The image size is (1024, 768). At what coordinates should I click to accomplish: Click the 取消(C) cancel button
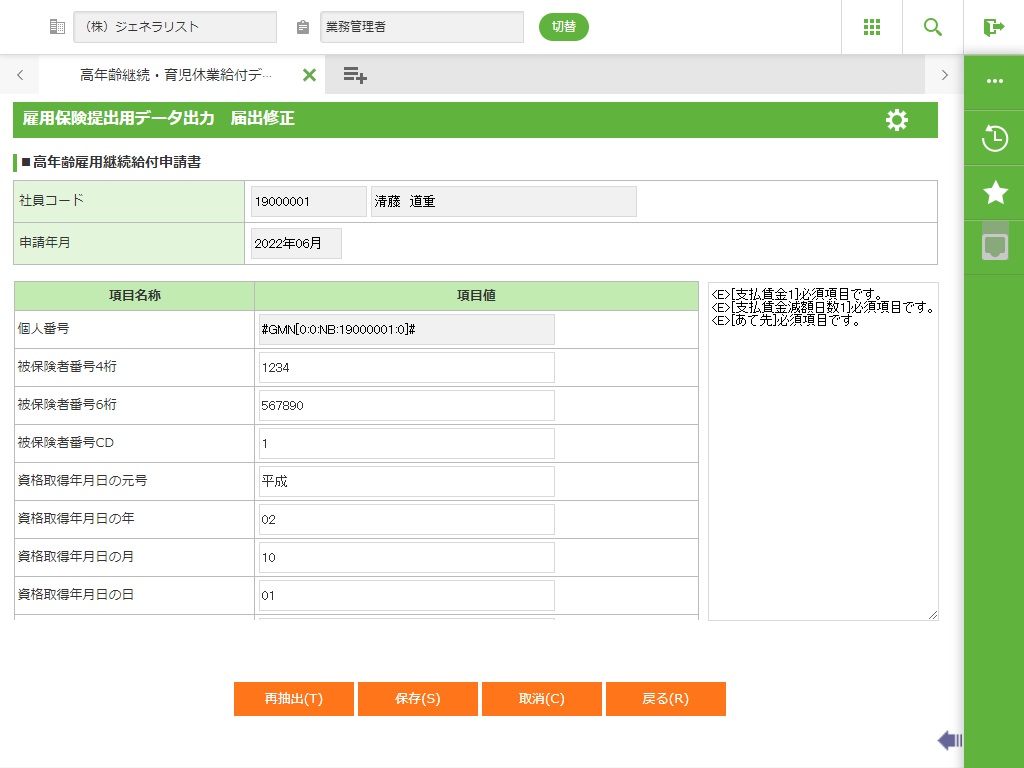click(541, 699)
